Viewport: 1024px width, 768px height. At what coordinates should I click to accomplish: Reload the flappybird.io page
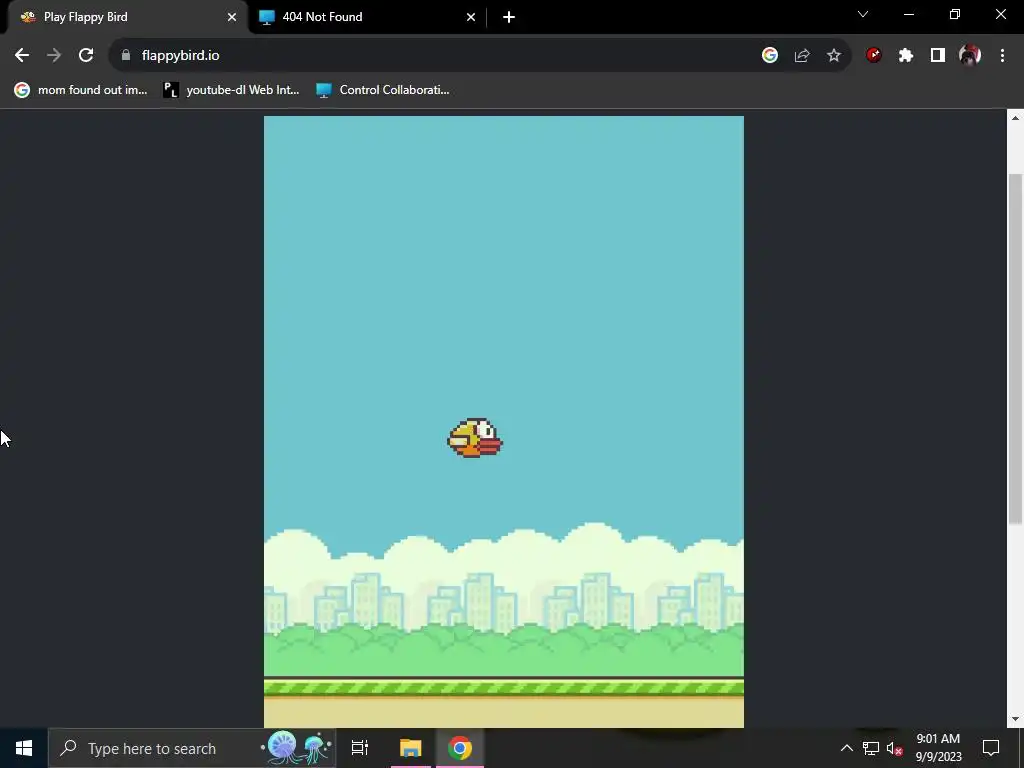[86, 56]
